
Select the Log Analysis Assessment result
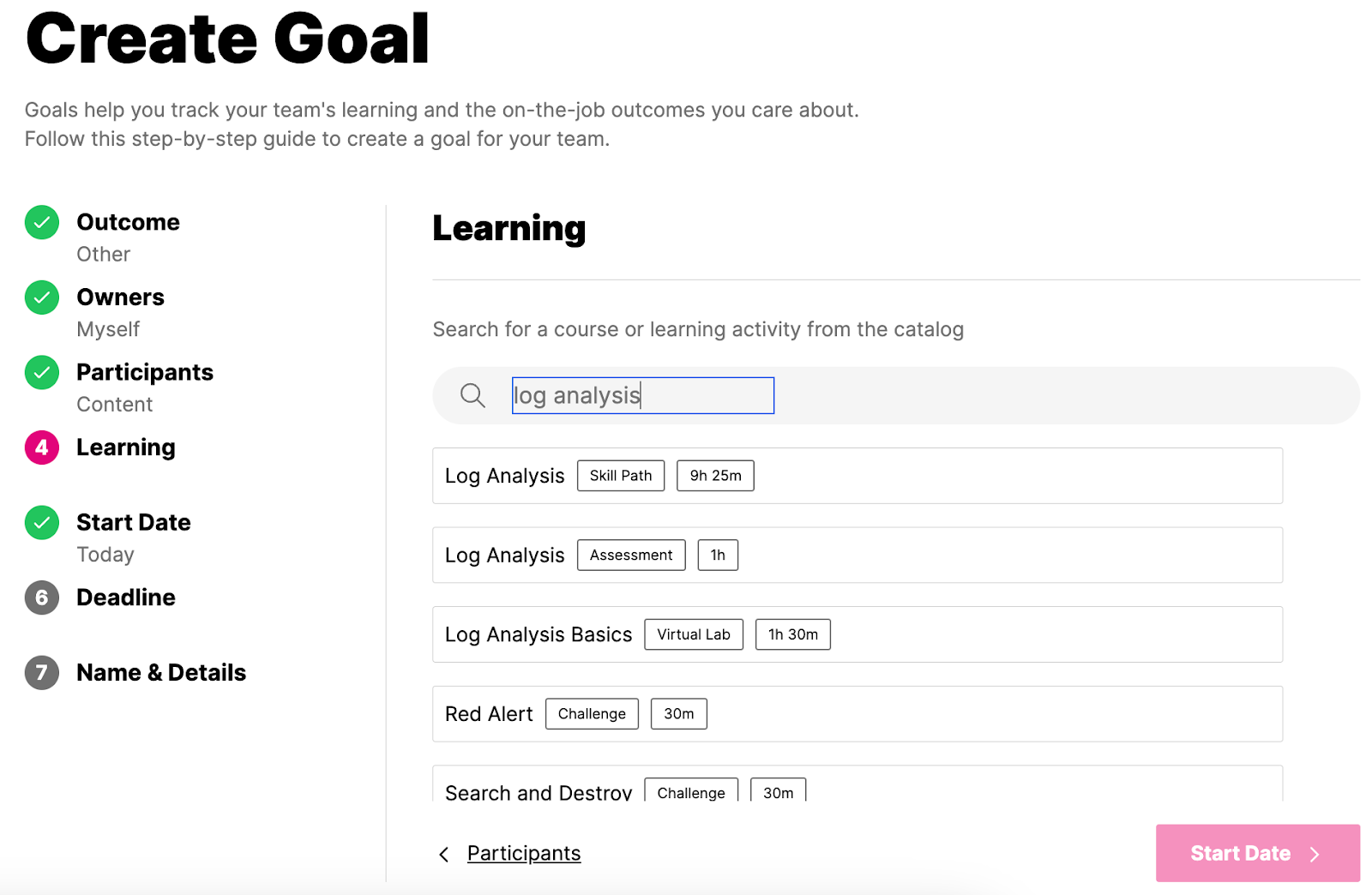[x=857, y=556]
